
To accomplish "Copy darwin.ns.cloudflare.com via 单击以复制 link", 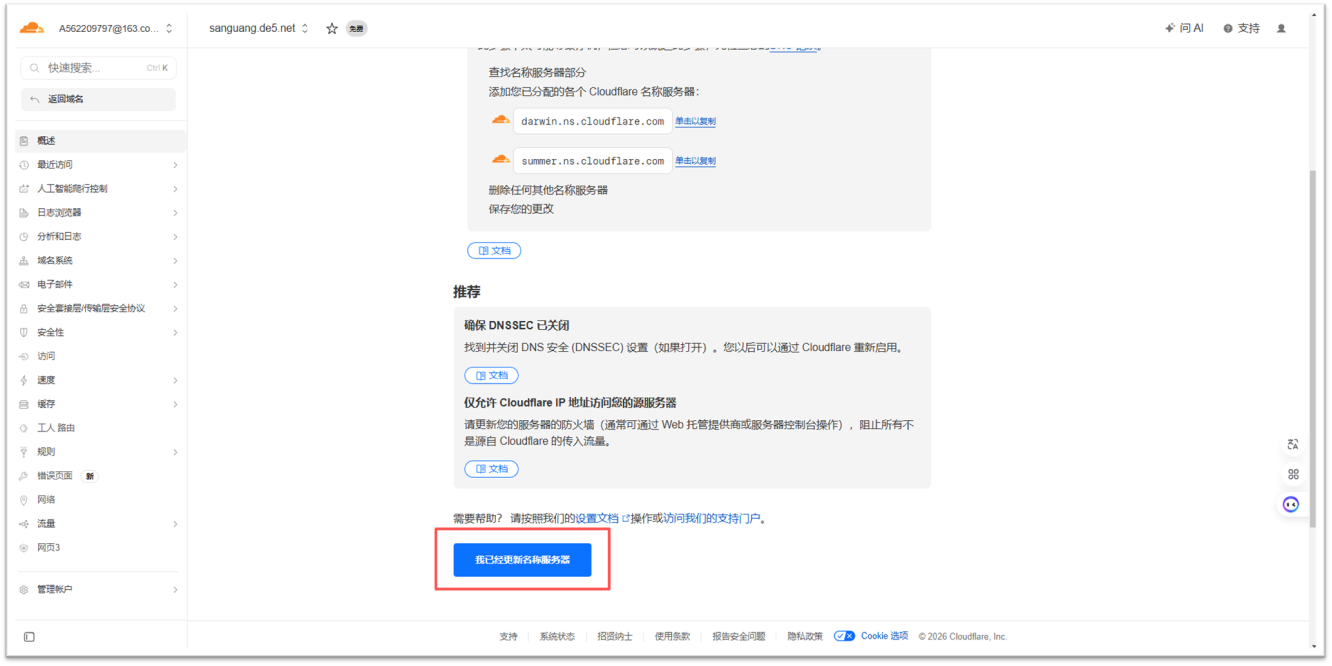I will pos(695,122).
